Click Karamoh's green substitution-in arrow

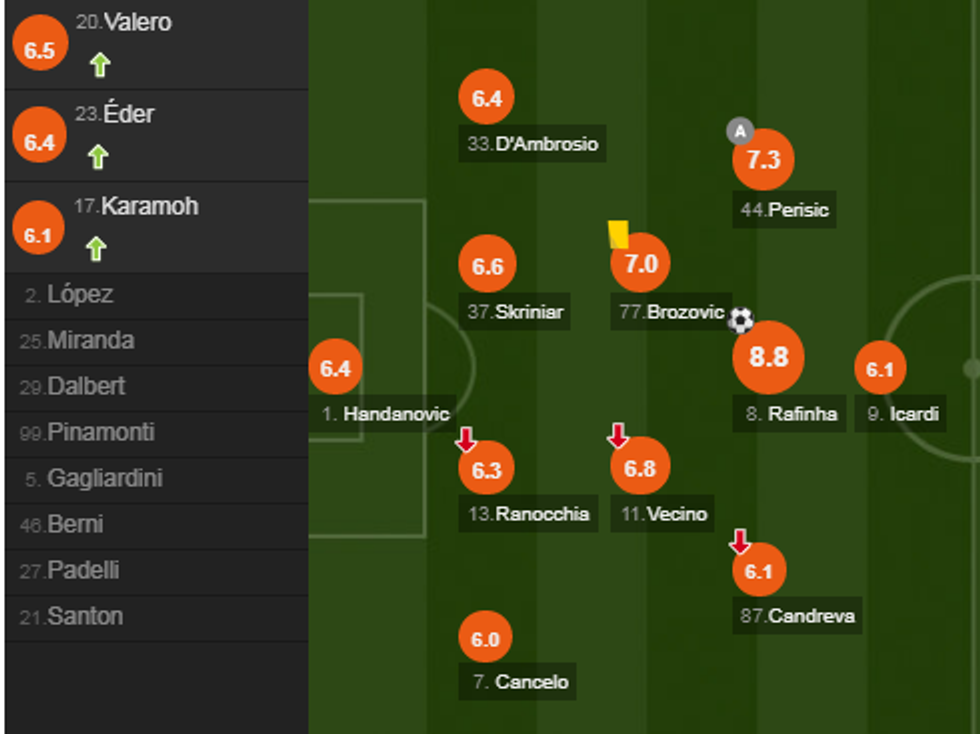pyautogui.click(x=96, y=248)
